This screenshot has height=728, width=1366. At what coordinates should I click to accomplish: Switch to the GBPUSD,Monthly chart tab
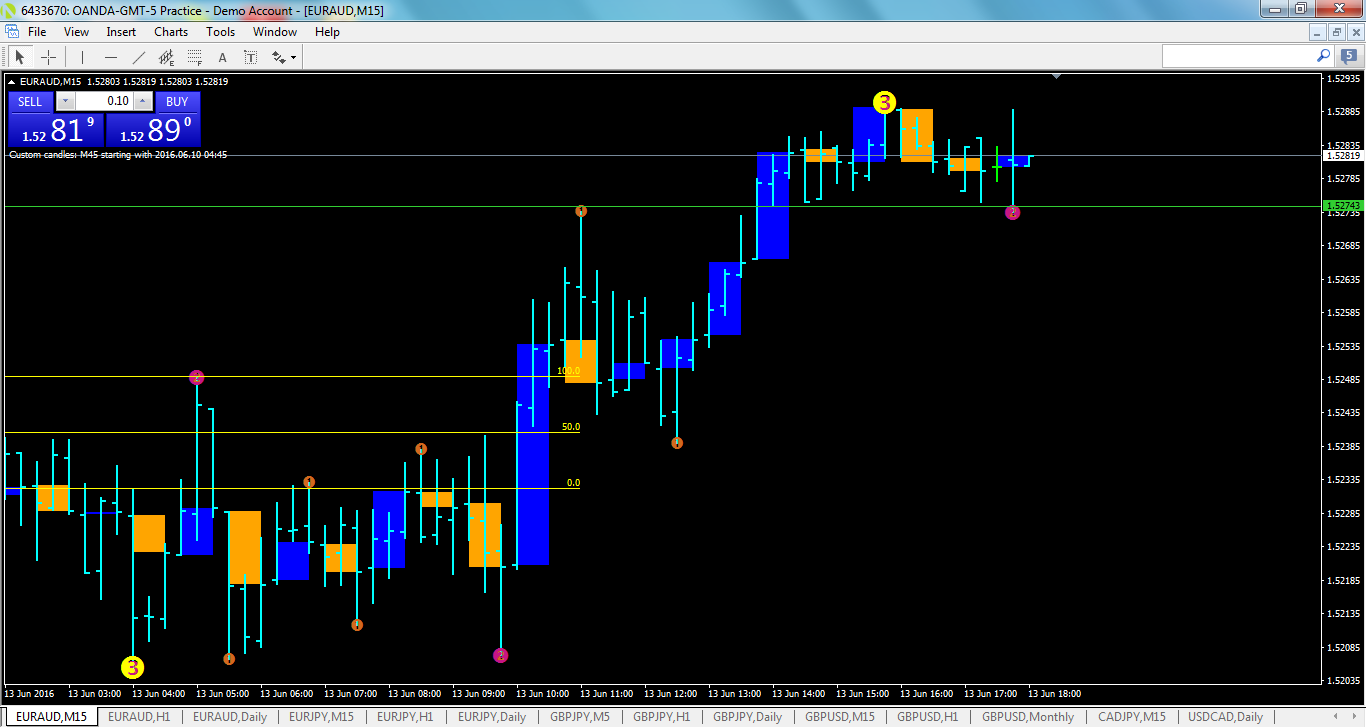click(1027, 716)
